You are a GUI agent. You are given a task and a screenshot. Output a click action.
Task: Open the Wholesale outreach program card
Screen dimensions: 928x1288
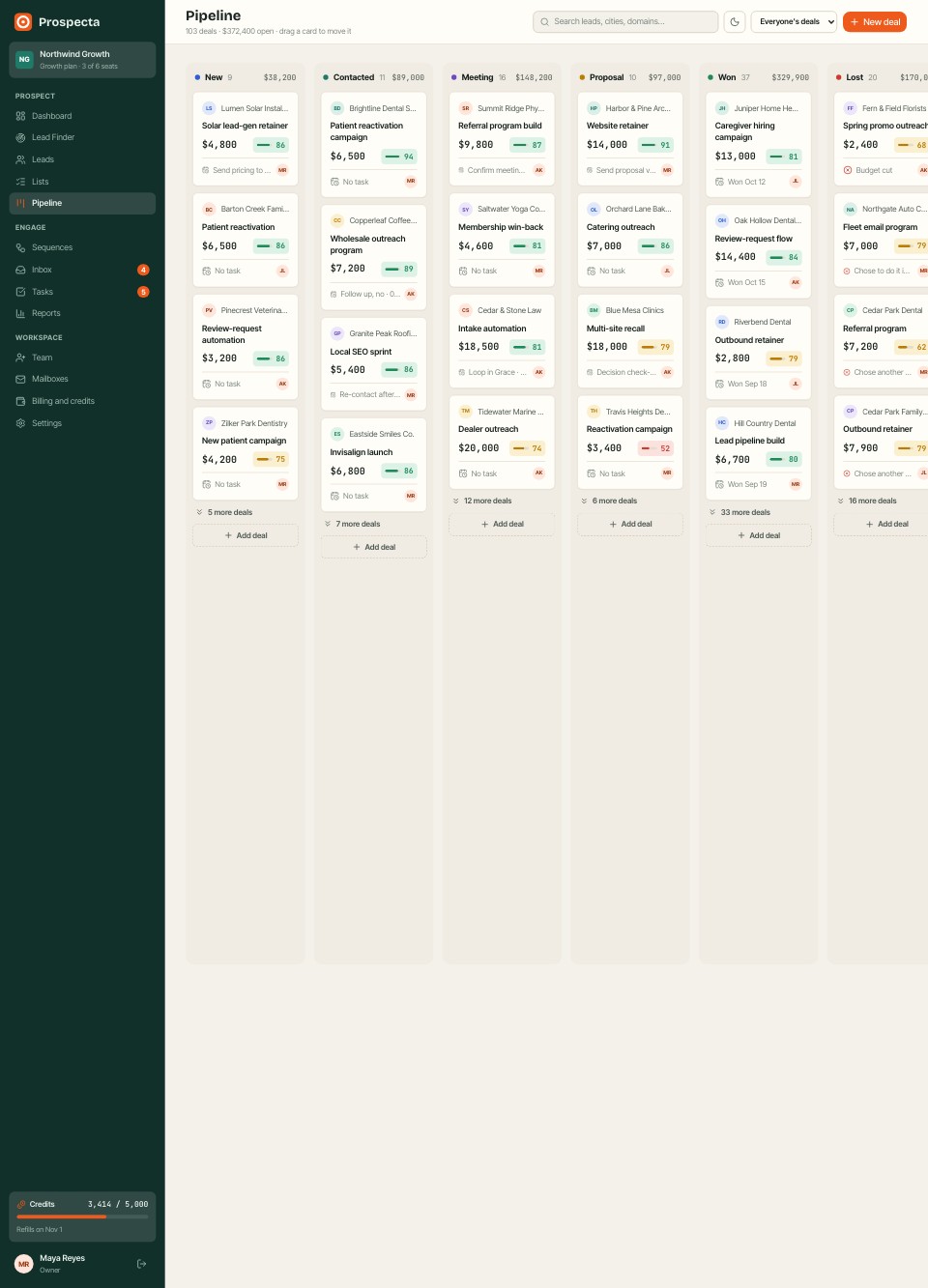pyautogui.click(x=374, y=256)
